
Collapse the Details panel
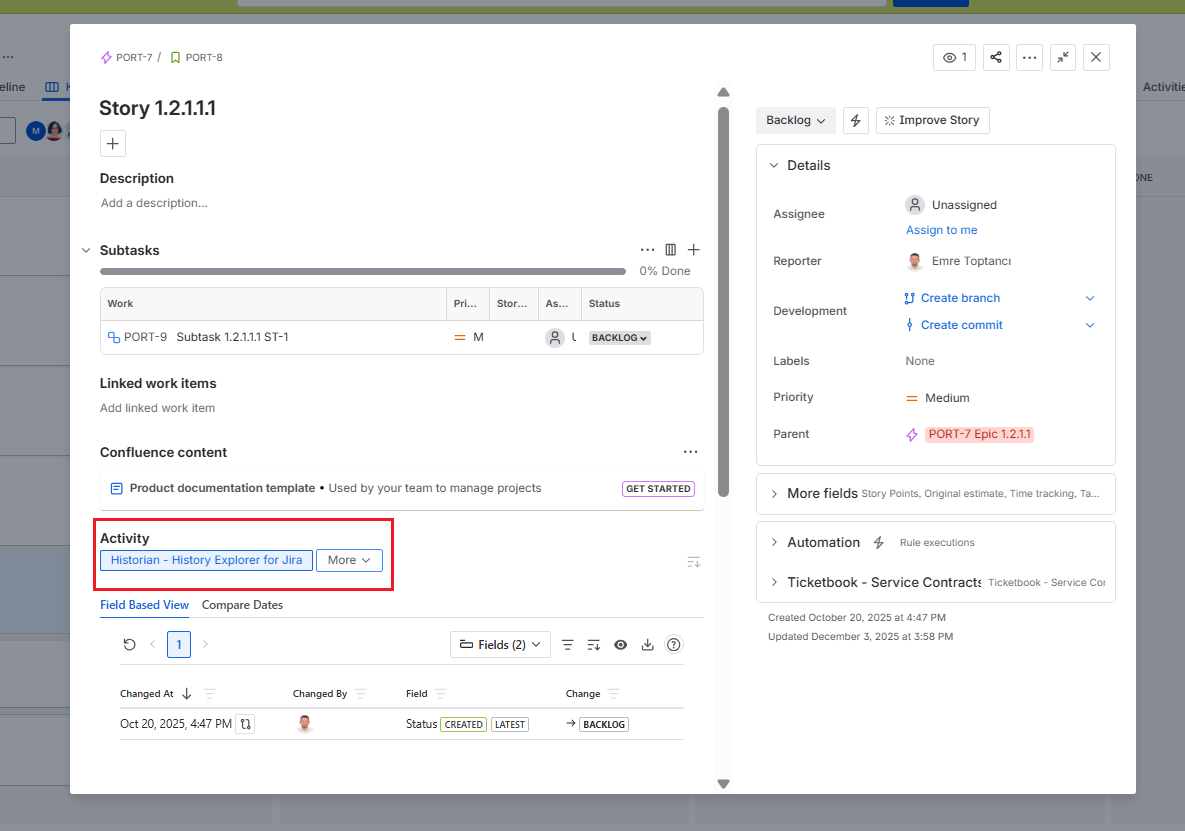tap(773, 165)
